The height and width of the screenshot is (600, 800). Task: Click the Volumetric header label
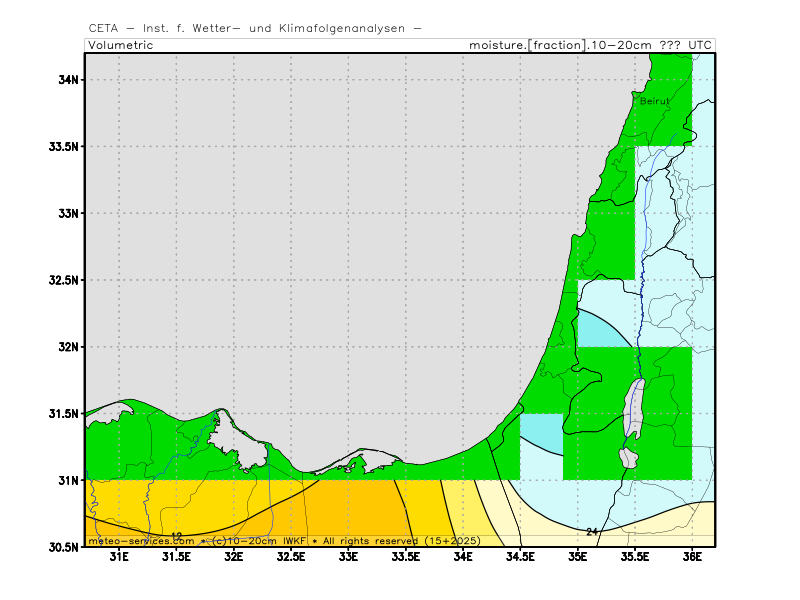point(120,45)
